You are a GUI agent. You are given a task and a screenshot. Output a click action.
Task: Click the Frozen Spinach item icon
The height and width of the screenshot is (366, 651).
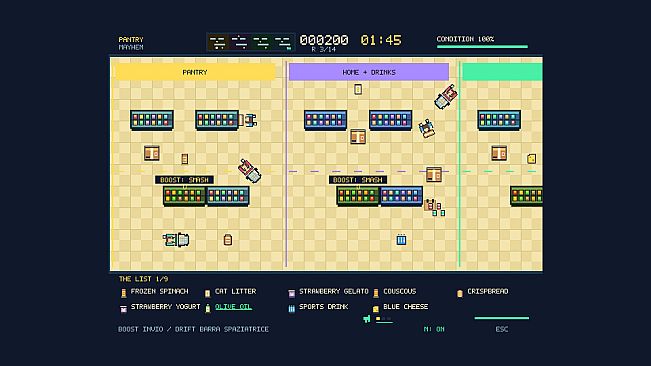[x=123, y=293]
